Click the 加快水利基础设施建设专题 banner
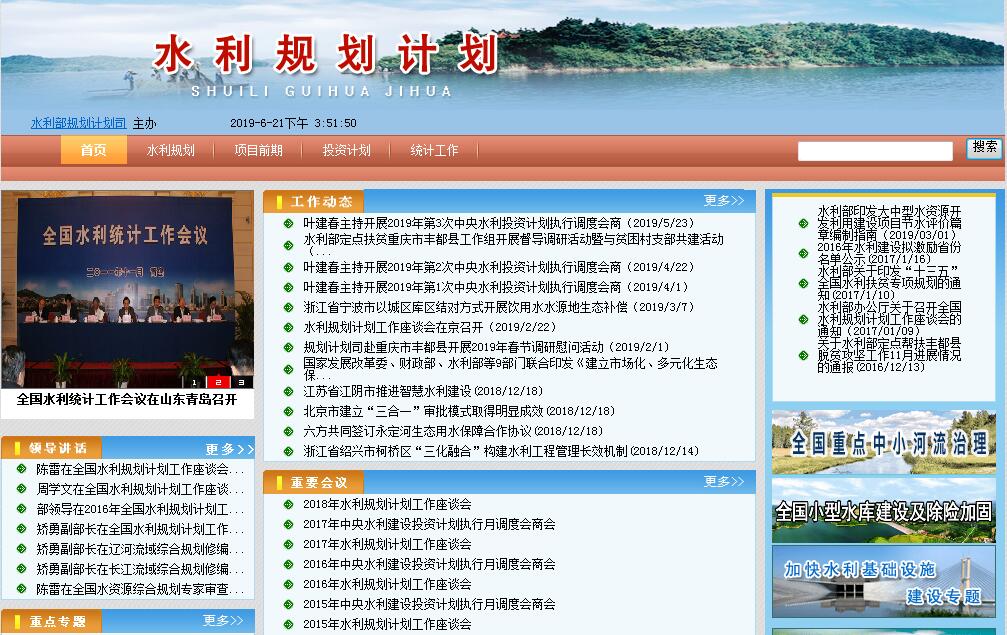 (883, 581)
